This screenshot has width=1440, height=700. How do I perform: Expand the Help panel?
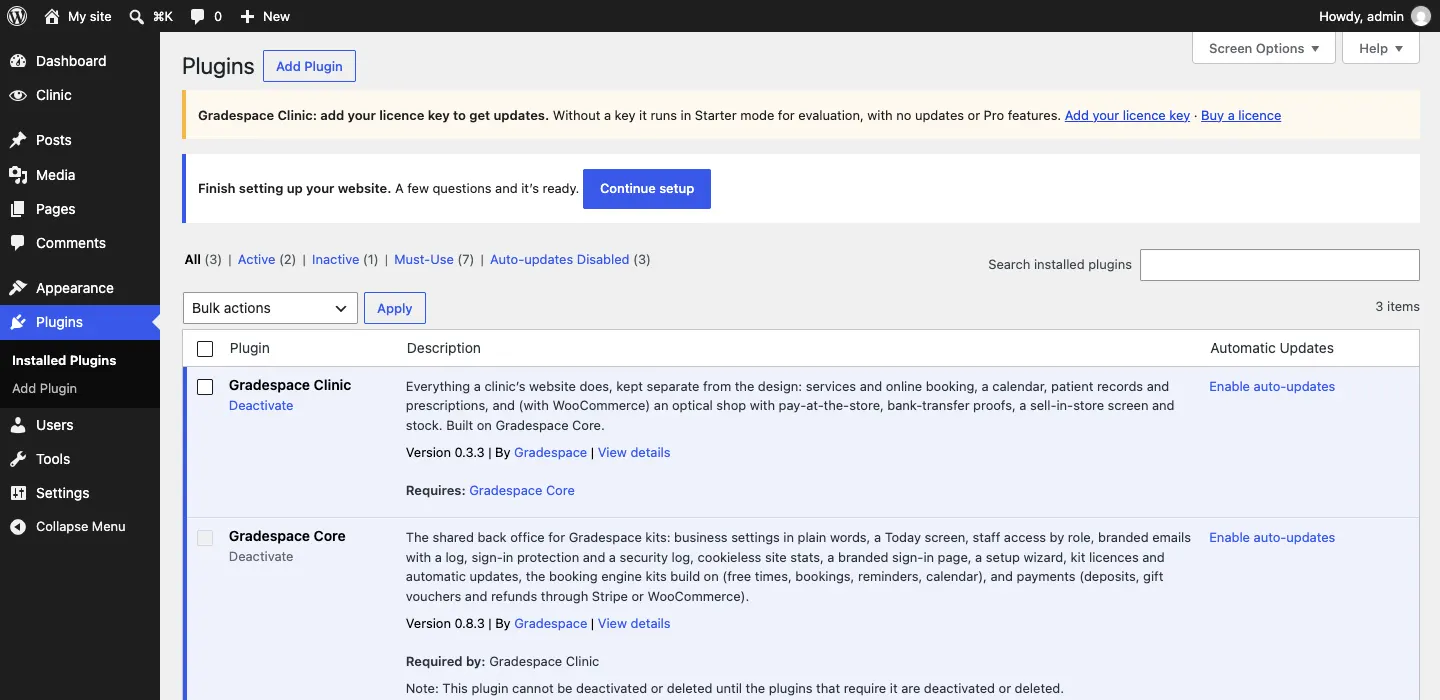(x=1381, y=48)
